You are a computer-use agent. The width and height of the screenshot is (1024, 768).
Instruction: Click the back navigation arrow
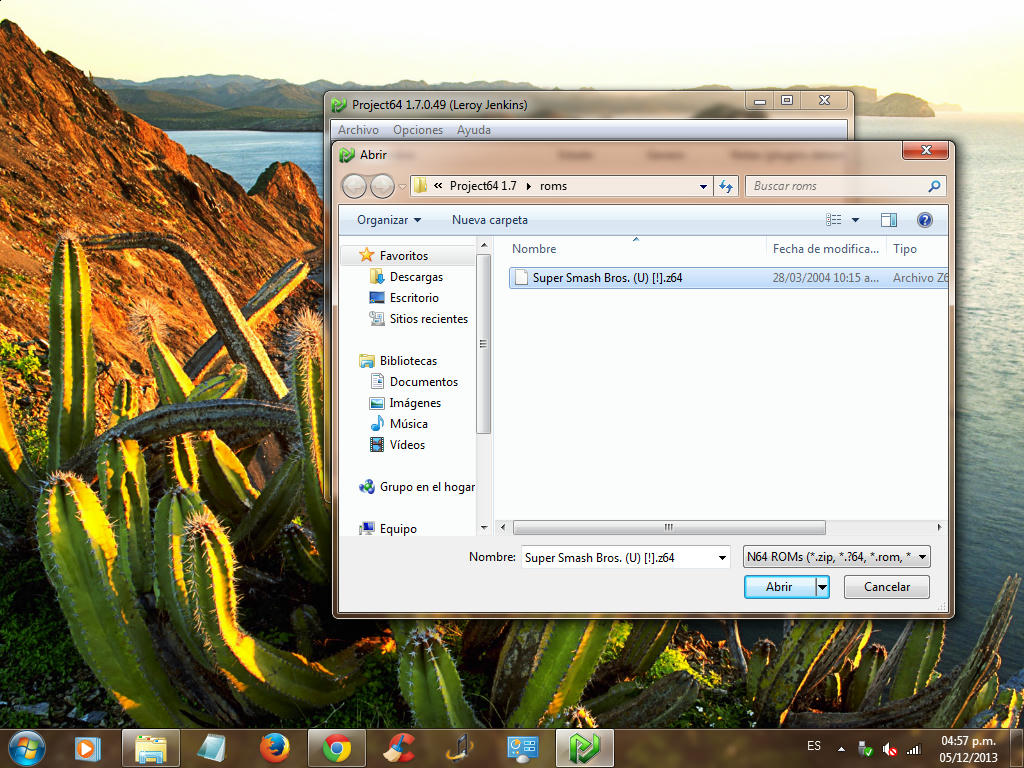[x=354, y=186]
